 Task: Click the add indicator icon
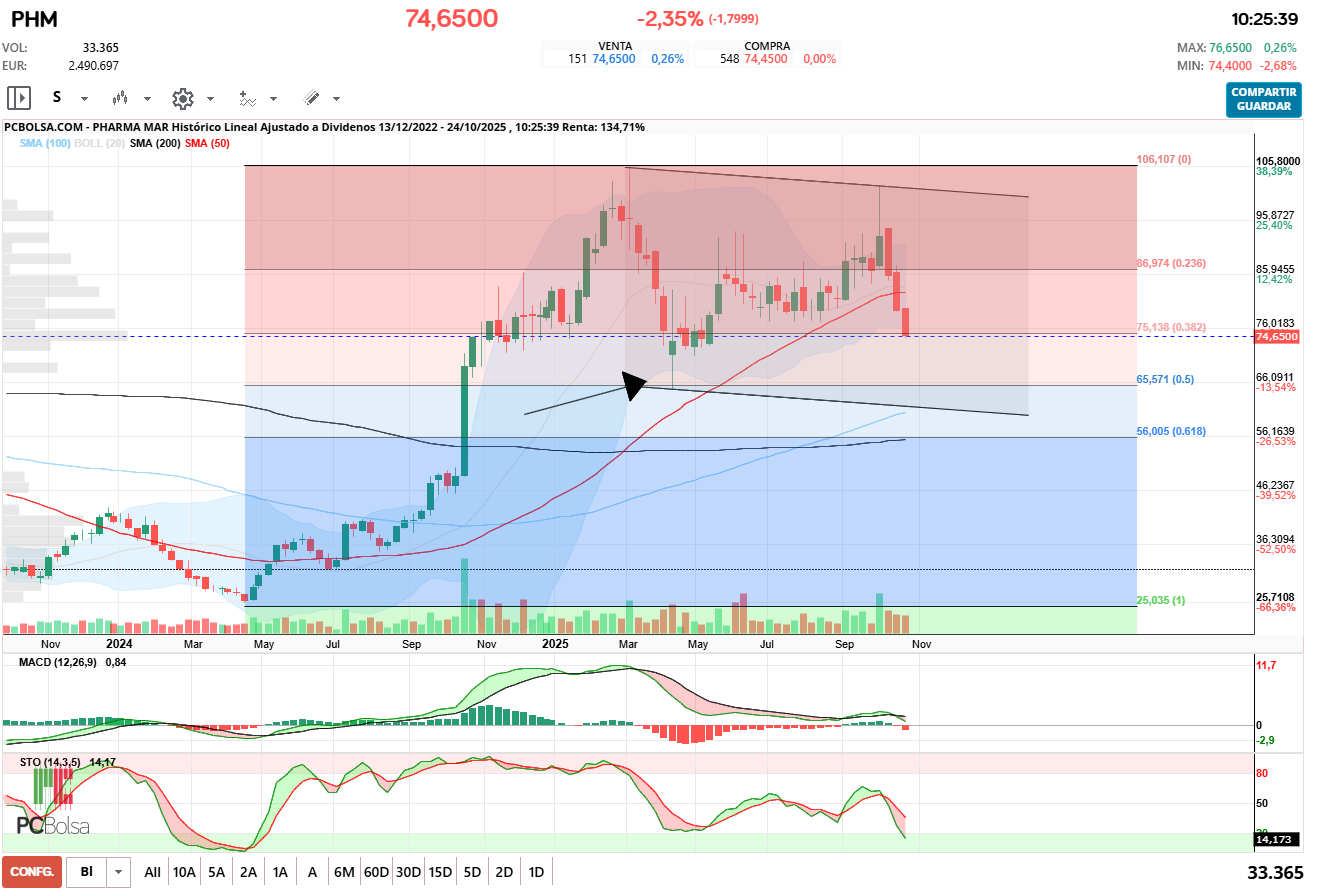point(247,98)
